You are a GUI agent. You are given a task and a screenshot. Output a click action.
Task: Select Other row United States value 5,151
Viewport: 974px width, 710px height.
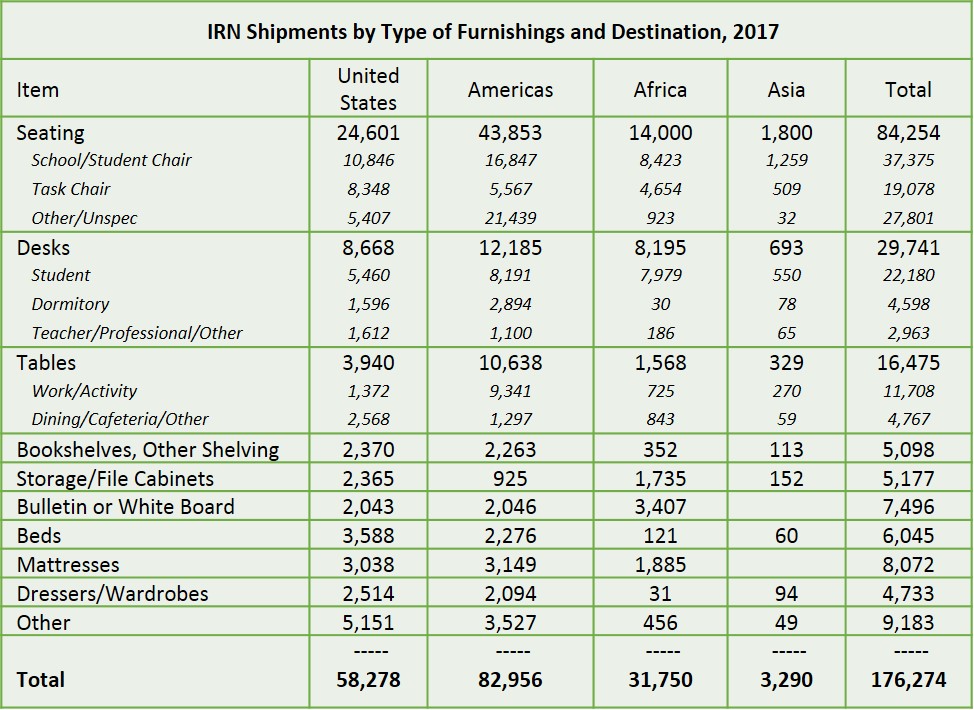click(x=368, y=622)
